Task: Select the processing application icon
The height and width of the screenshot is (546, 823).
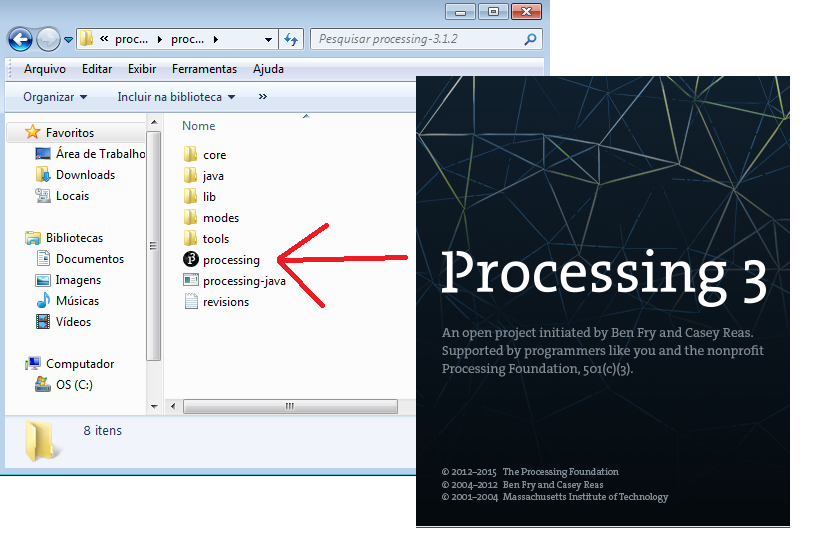Action: point(191,259)
